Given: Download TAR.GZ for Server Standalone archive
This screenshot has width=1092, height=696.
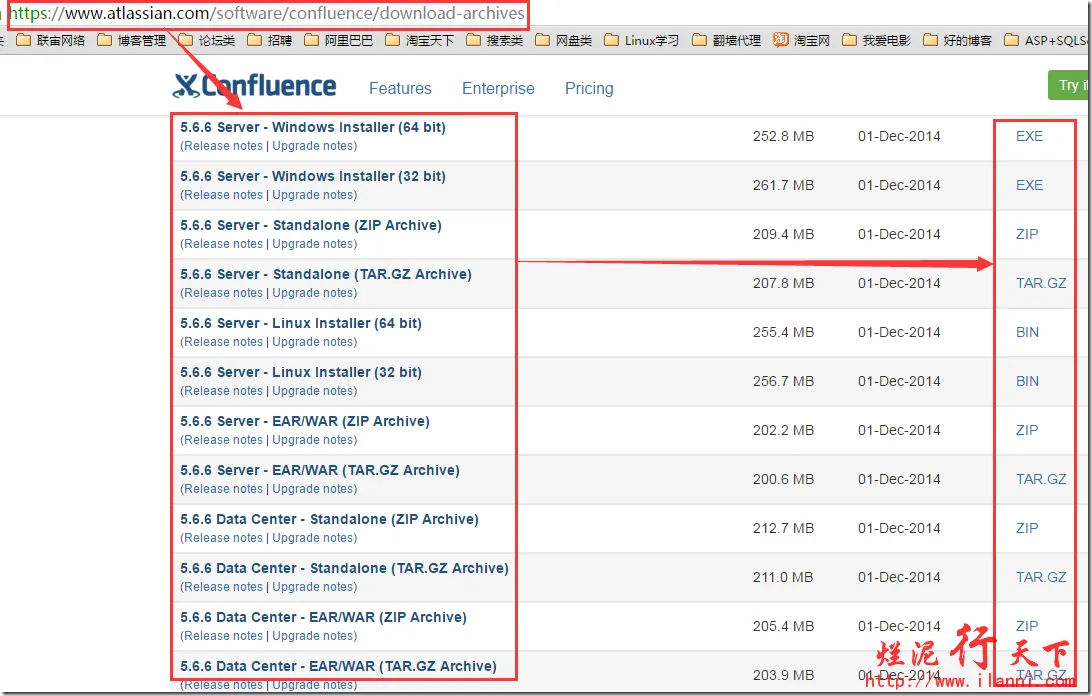Looking at the screenshot, I should (x=1041, y=283).
